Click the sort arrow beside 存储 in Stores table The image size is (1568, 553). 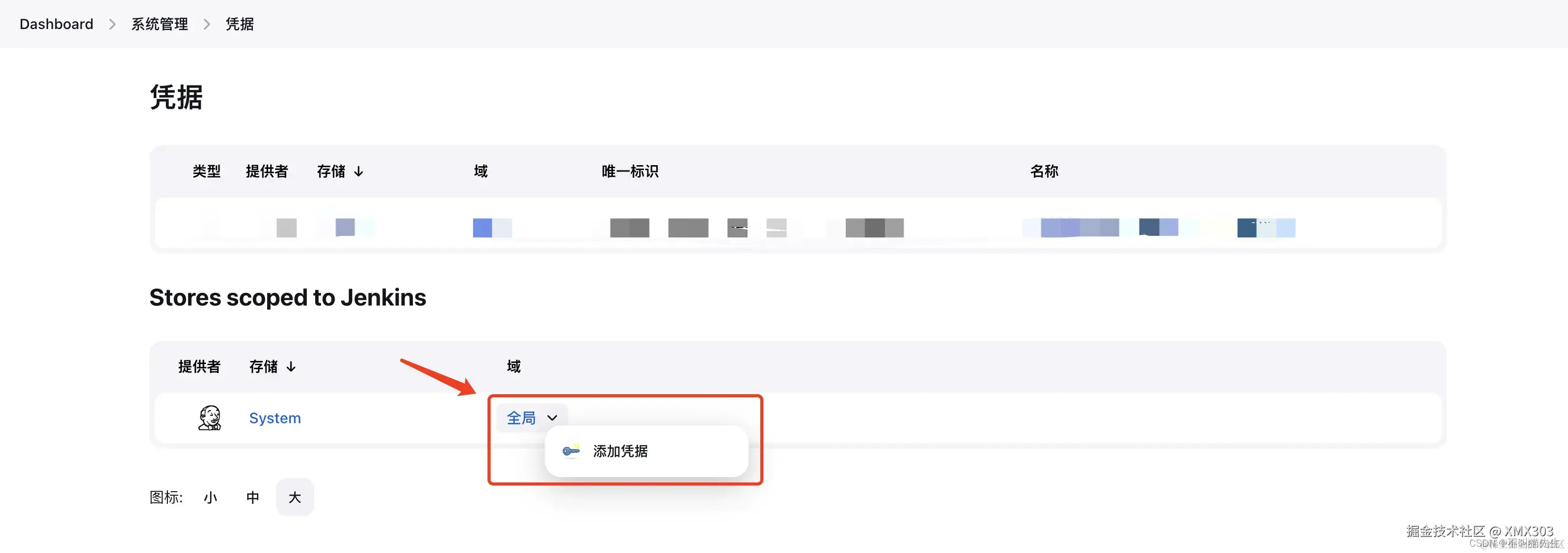[291, 366]
